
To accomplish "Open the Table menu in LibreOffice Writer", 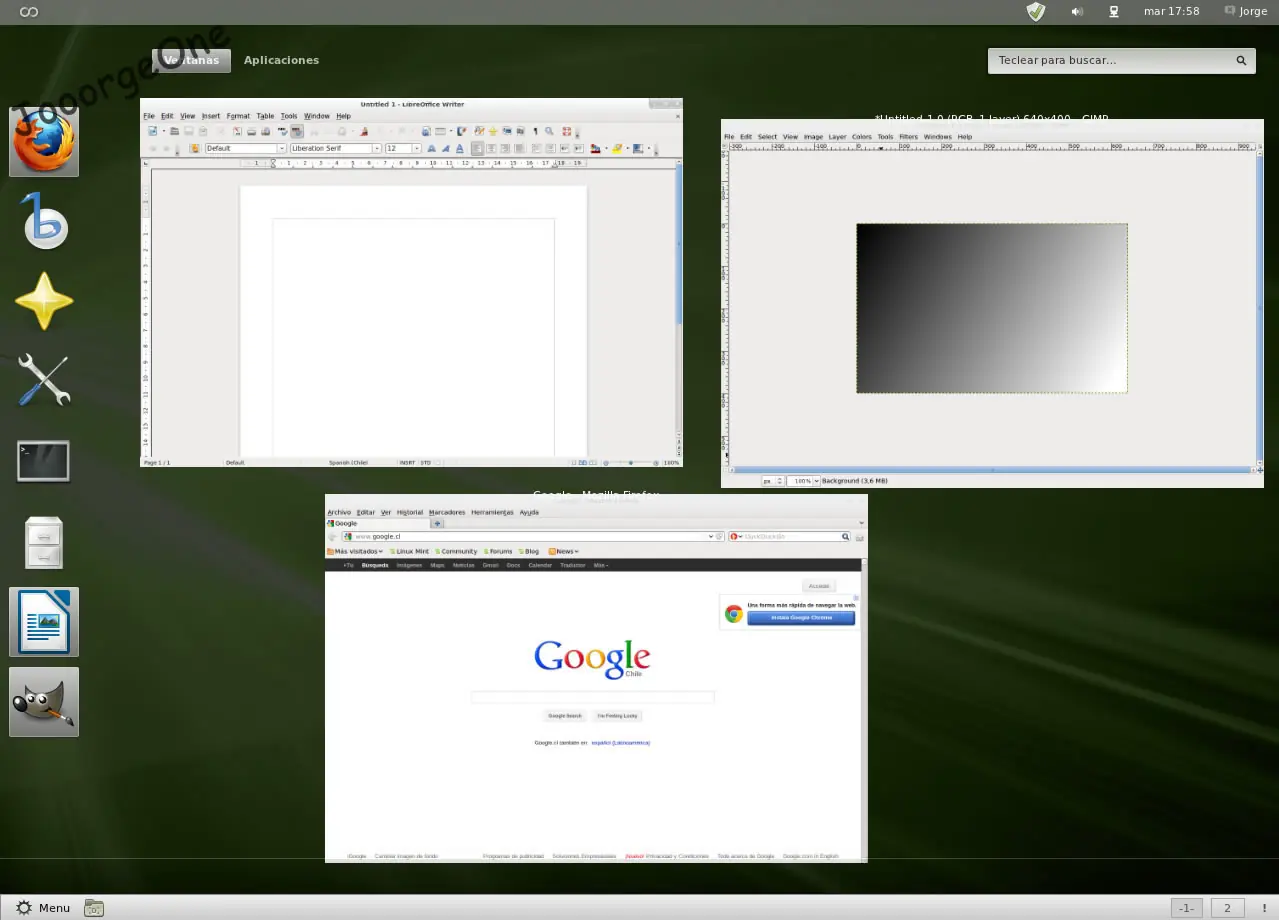I will pyautogui.click(x=265, y=116).
